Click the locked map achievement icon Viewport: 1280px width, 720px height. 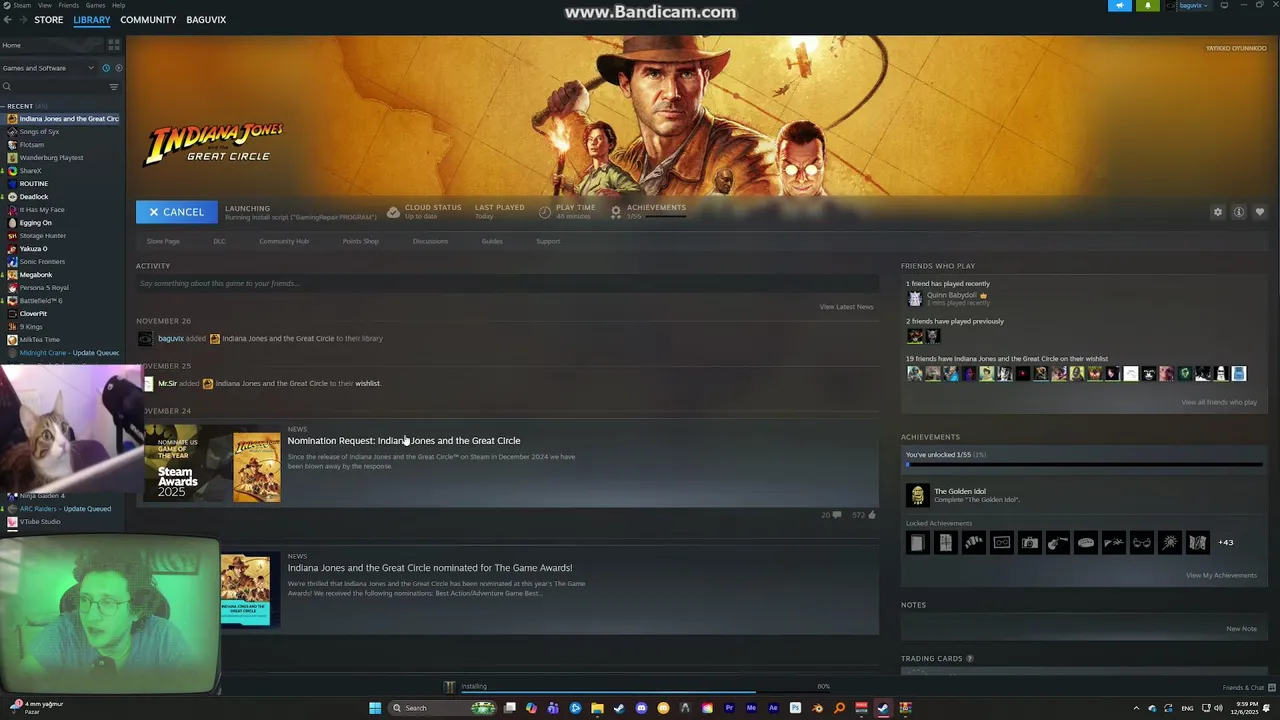pos(1197,543)
